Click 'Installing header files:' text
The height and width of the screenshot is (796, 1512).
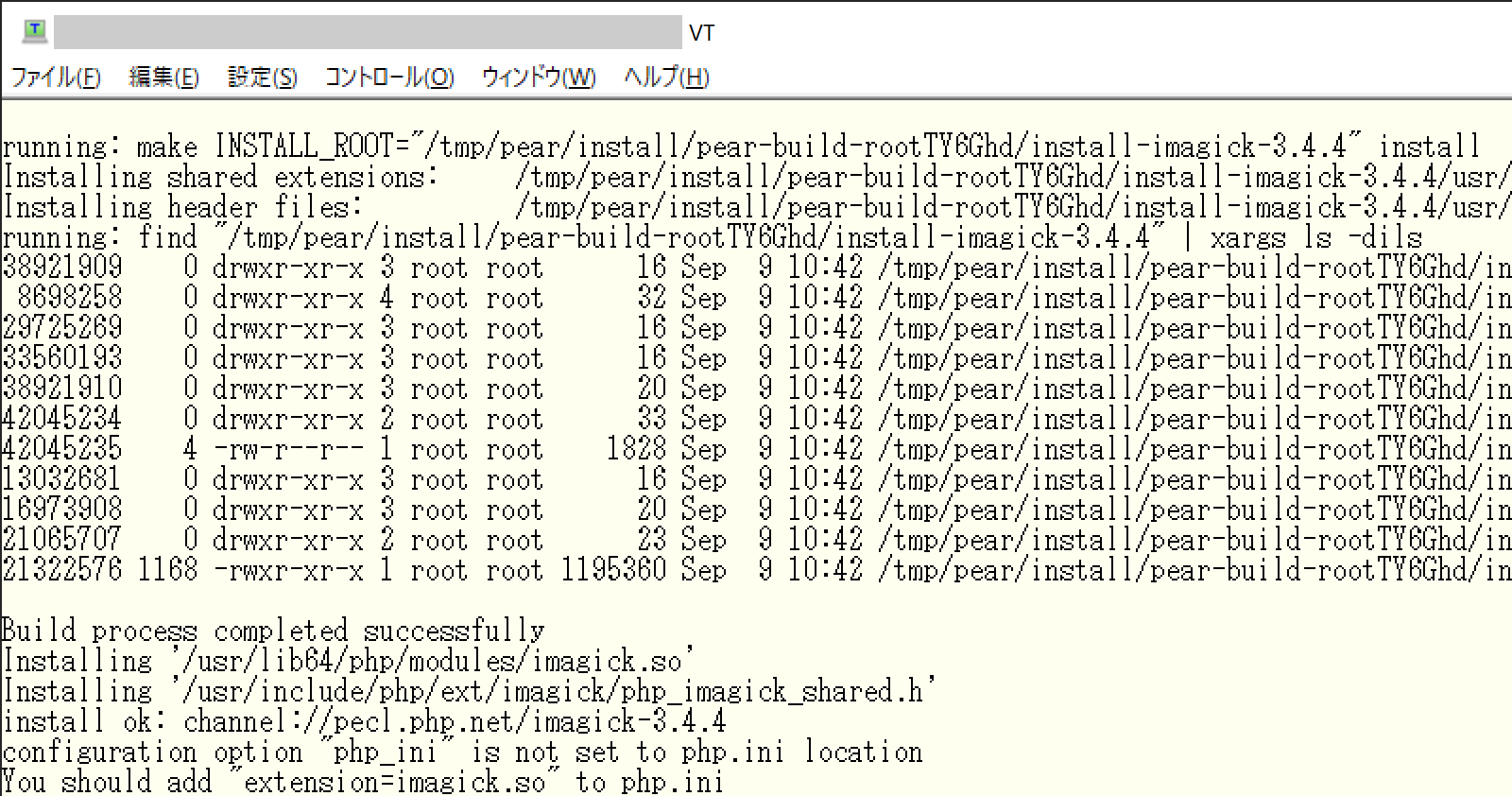tap(181, 207)
